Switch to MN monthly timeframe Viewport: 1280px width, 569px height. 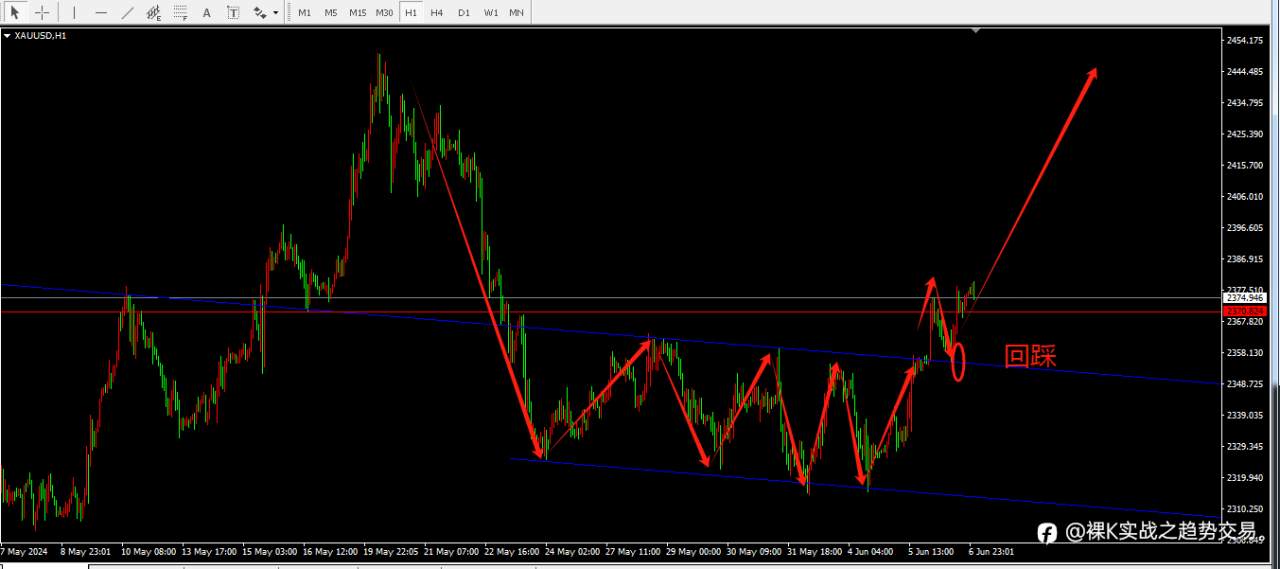coord(516,13)
